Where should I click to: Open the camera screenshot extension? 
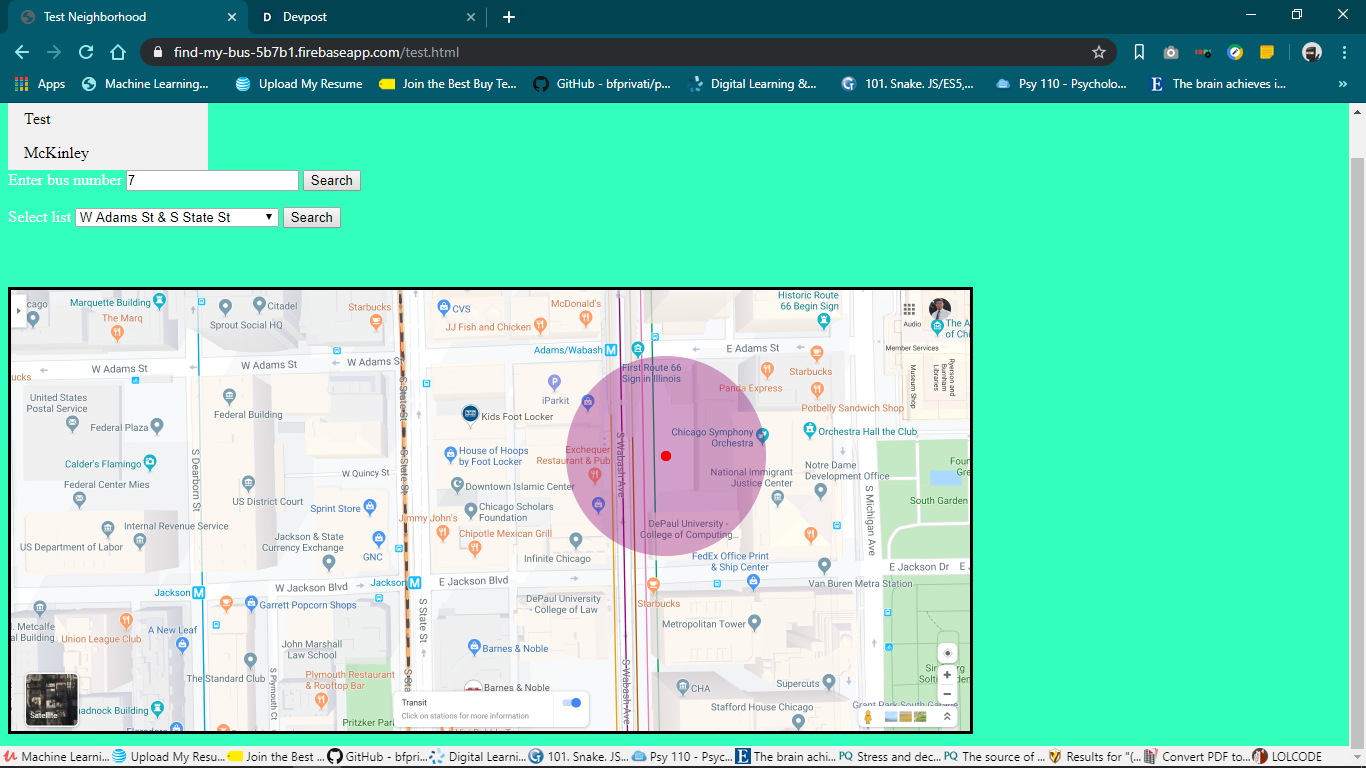1171,52
